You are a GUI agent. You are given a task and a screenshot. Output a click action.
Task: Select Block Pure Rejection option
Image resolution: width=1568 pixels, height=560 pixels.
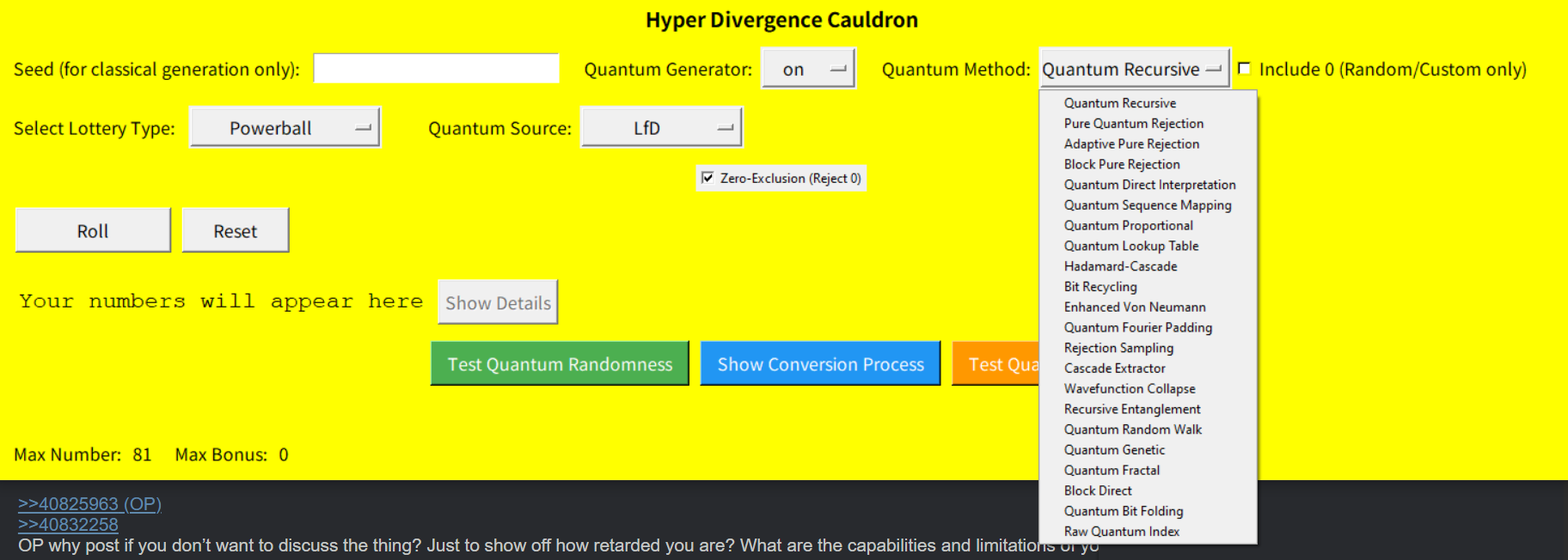pos(1148,164)
